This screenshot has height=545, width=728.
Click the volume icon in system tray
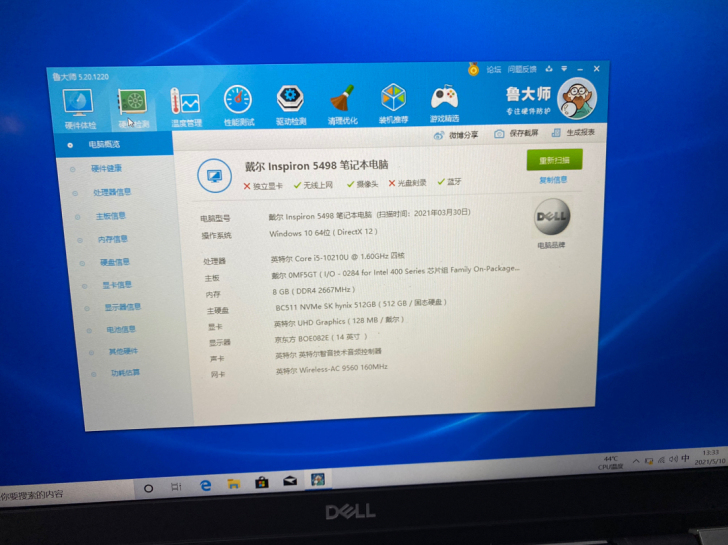[673, 459]
